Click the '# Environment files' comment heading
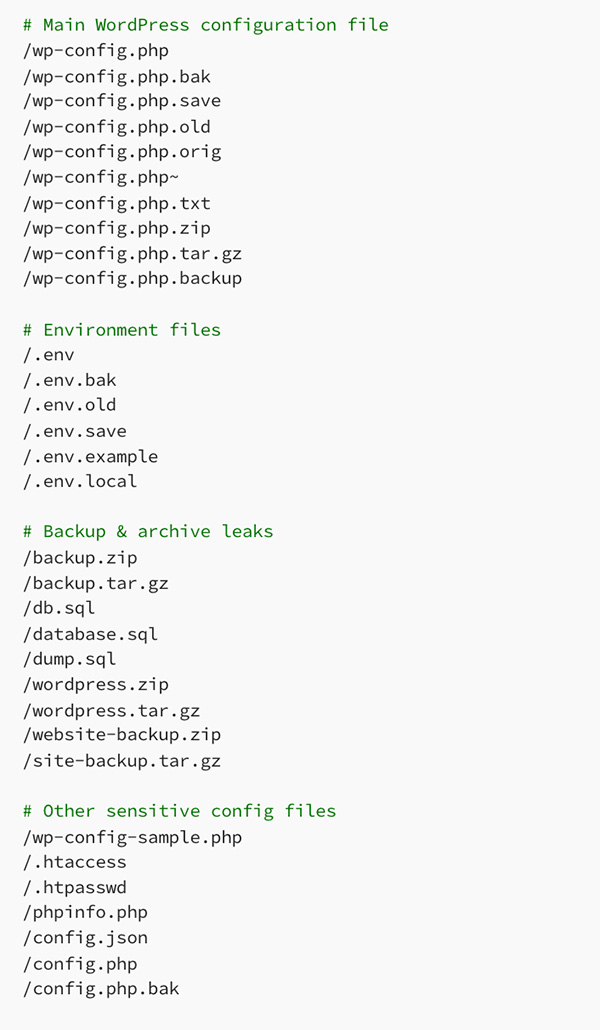The width and height of the screenshot is (600, 1030). (121, 329)
